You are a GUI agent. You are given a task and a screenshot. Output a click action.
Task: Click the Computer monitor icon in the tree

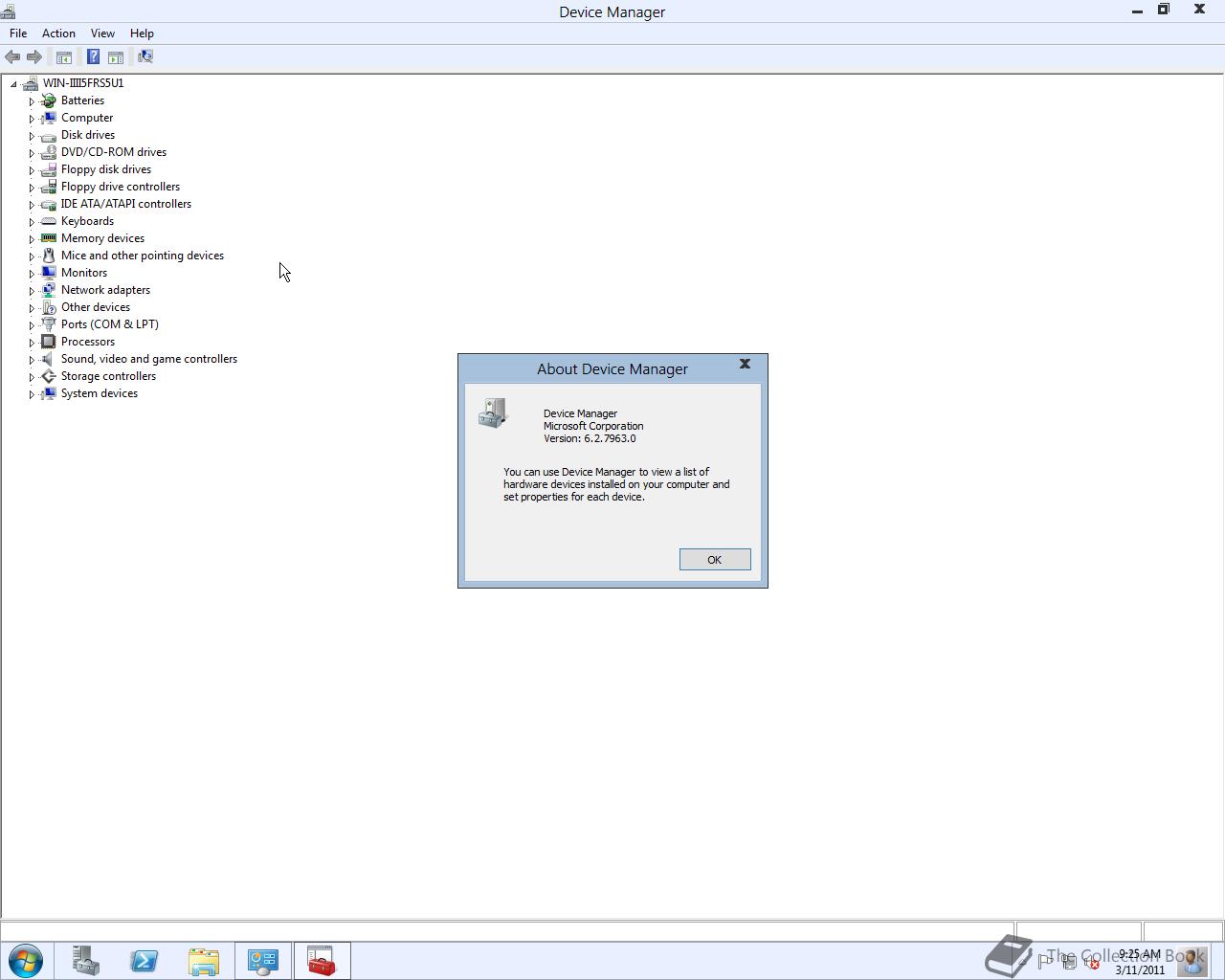pyautogui.click(x=49, y=118)
